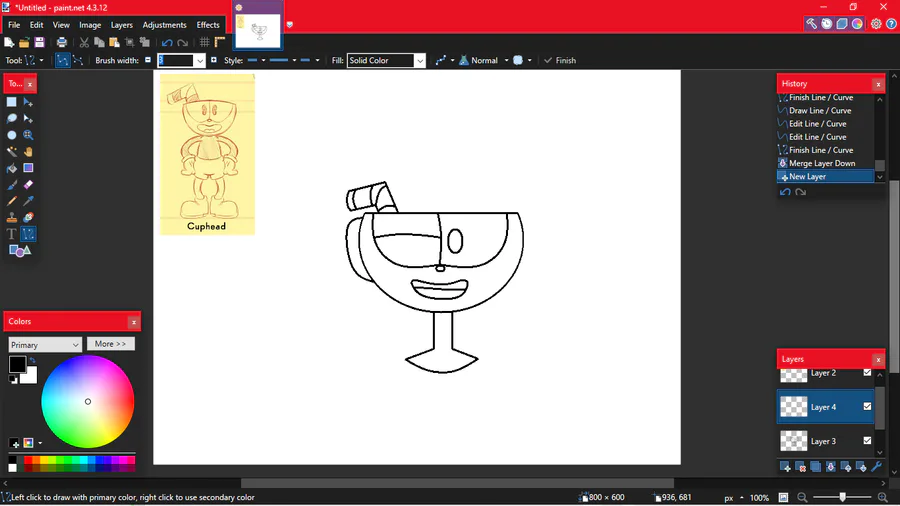Screen dimensions: 900x506
Task: Increase brush width with plus button
Action: click(214, 60)
